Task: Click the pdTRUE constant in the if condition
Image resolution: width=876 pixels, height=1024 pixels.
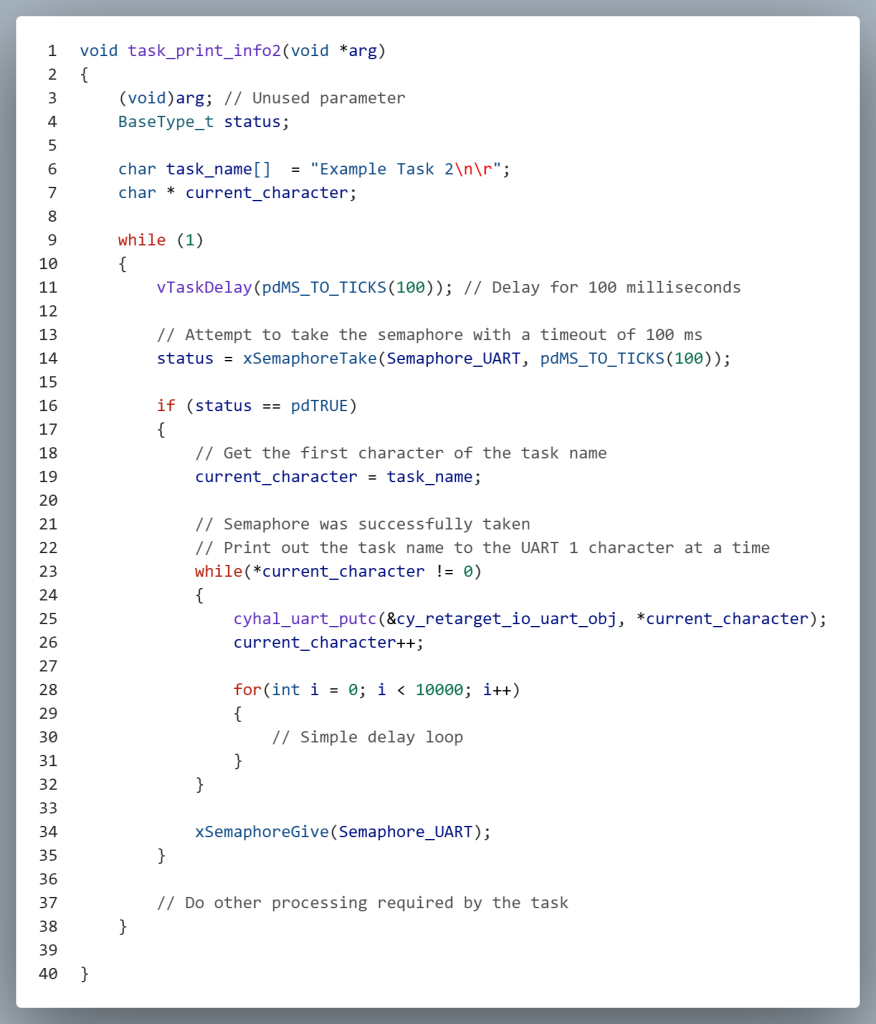Action: coord(319,405)
